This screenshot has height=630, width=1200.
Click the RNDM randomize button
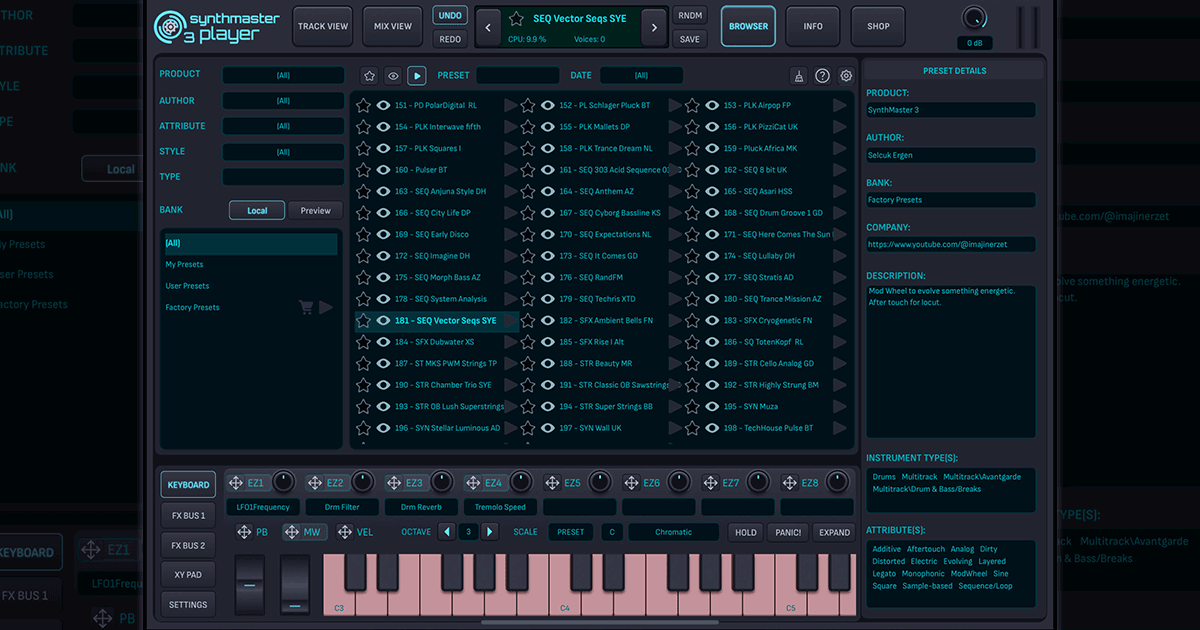[x=690, y=16]
